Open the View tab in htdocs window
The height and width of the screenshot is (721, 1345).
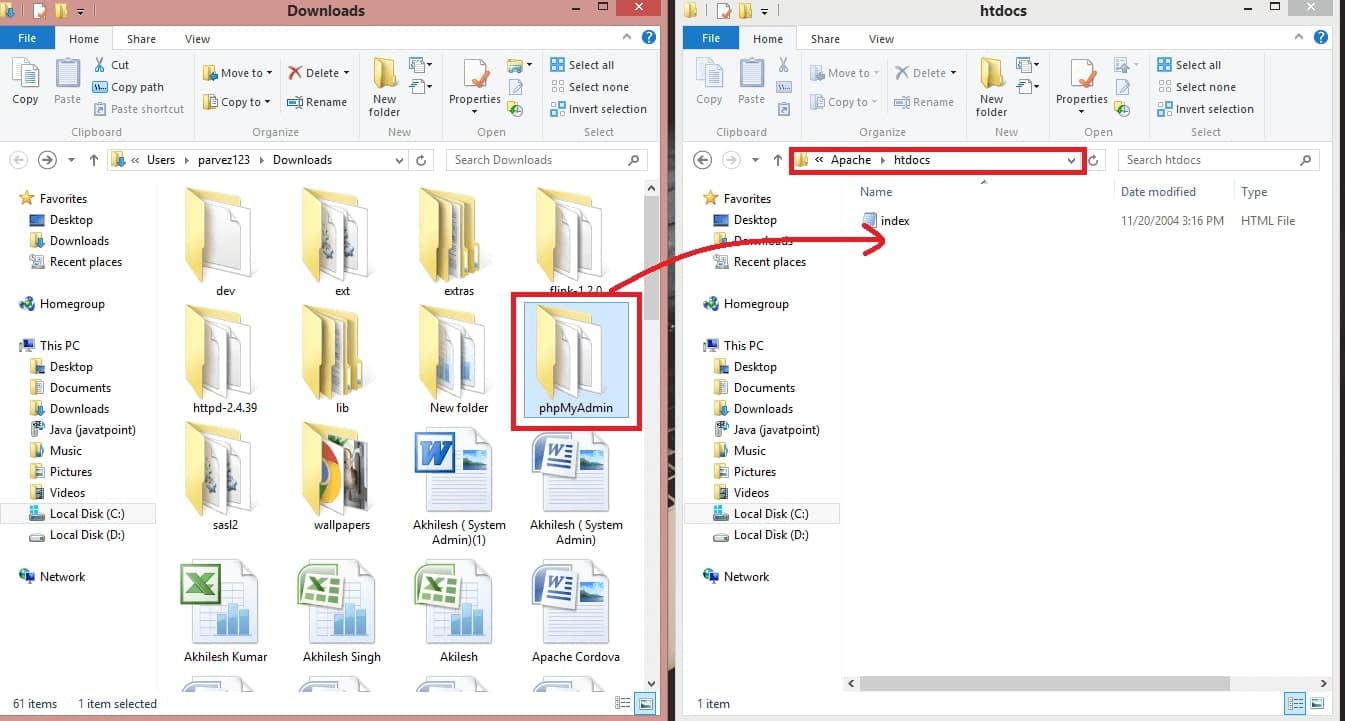click(881, 39)
